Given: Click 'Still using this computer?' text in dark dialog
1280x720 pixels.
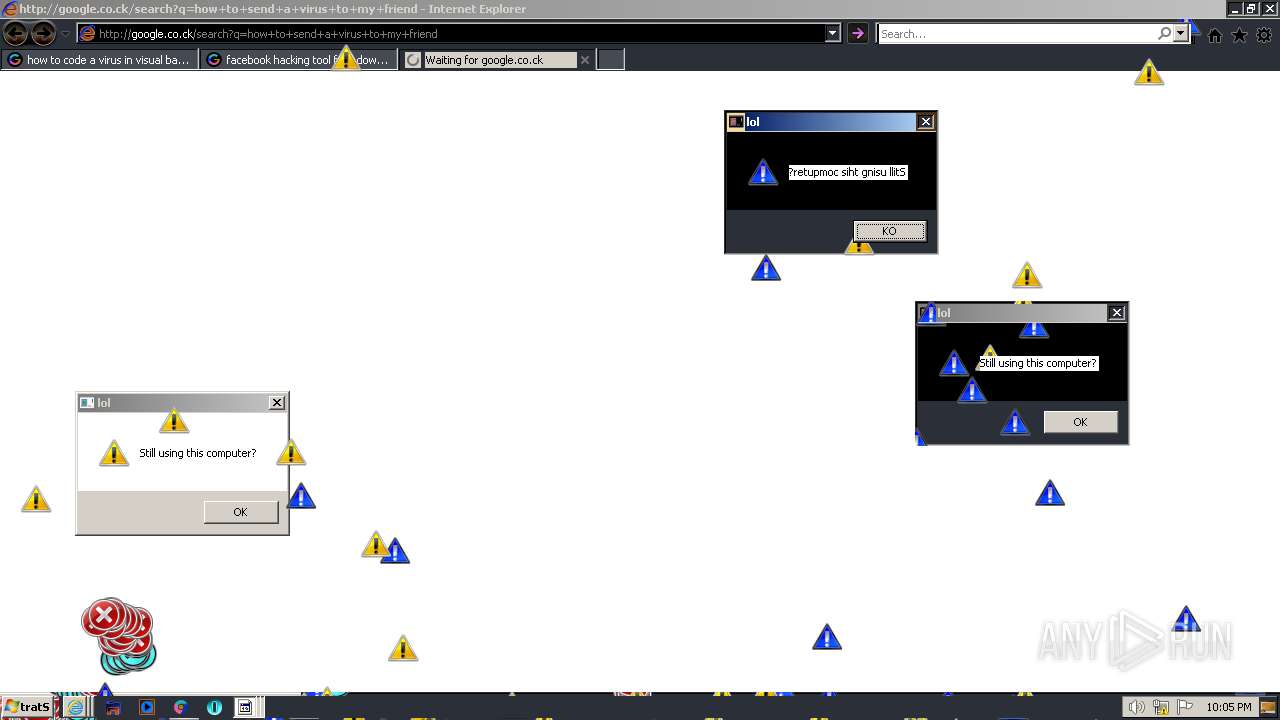Looking at the screenshot, I should coord(1038,364).
